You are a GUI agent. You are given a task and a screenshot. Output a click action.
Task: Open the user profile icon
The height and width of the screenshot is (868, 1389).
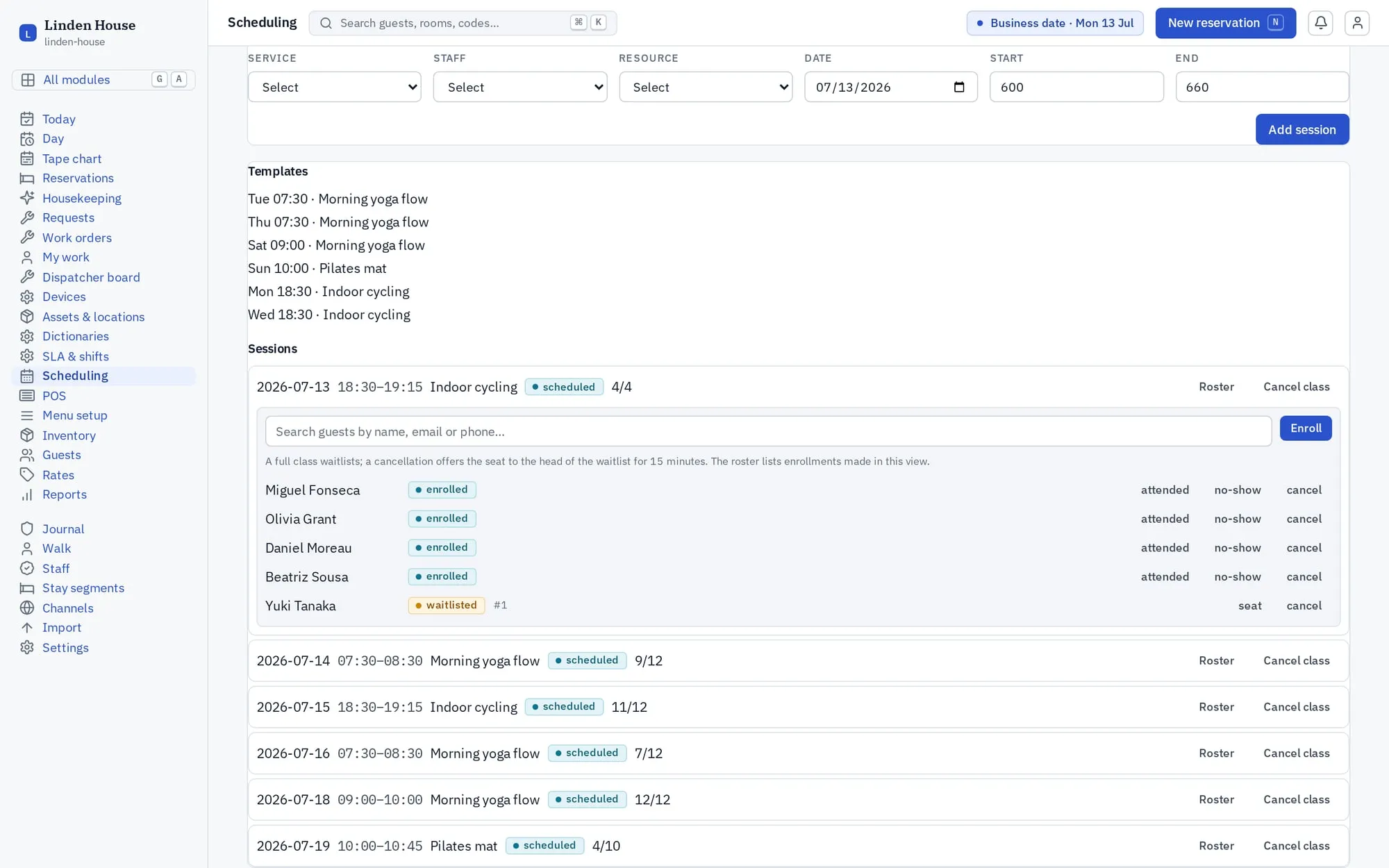1356,23
